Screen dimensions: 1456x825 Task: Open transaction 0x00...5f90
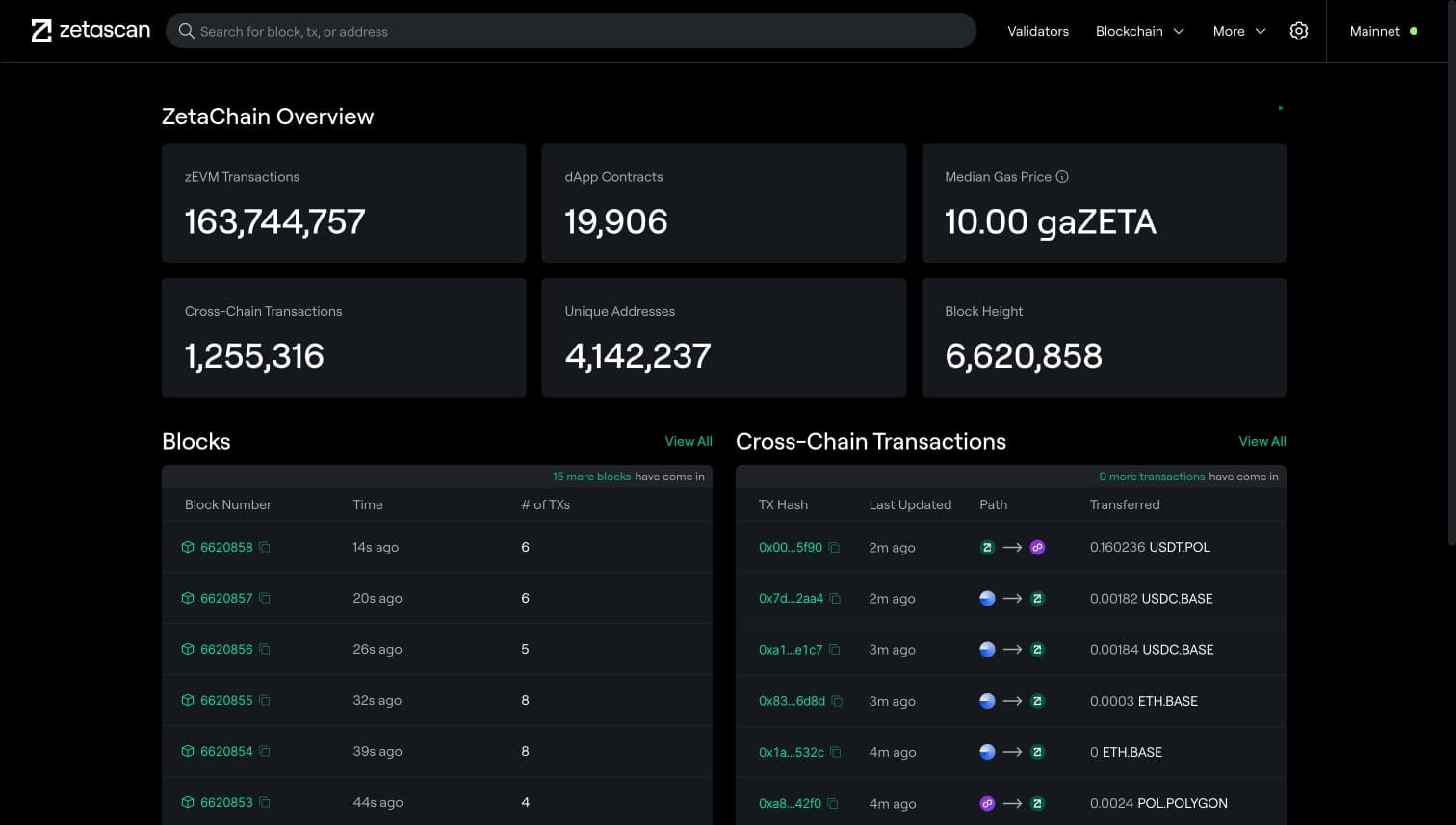pyautogui.click(x=791, y=547)
